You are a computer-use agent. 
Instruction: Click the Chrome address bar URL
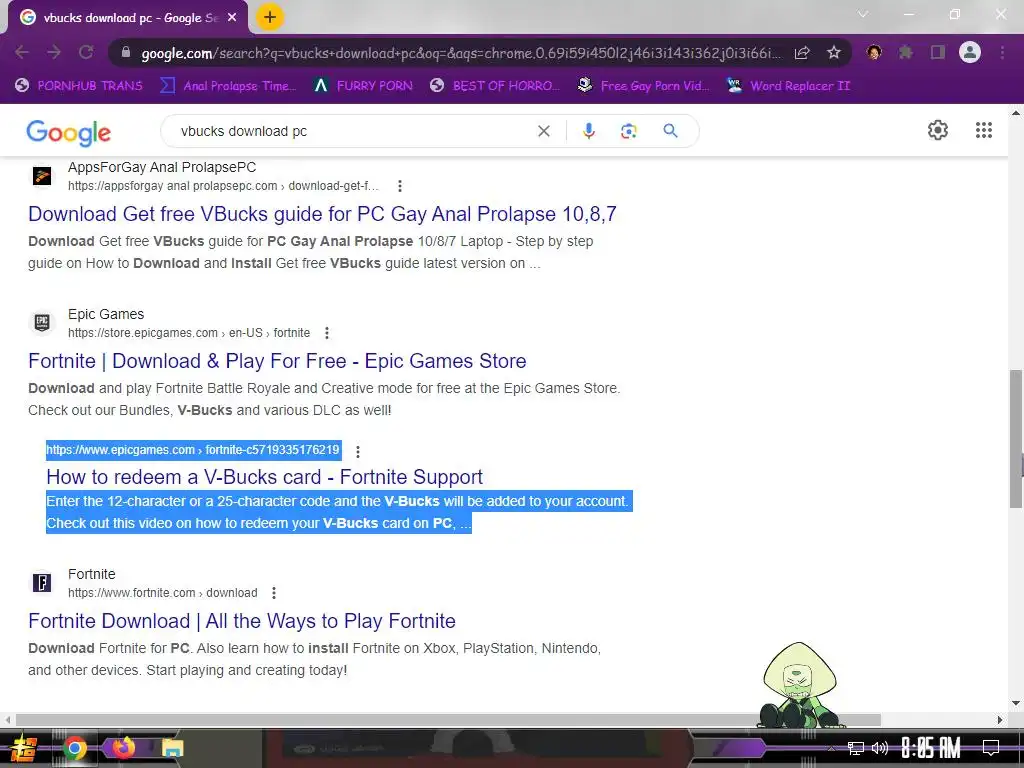click(460, 53)
